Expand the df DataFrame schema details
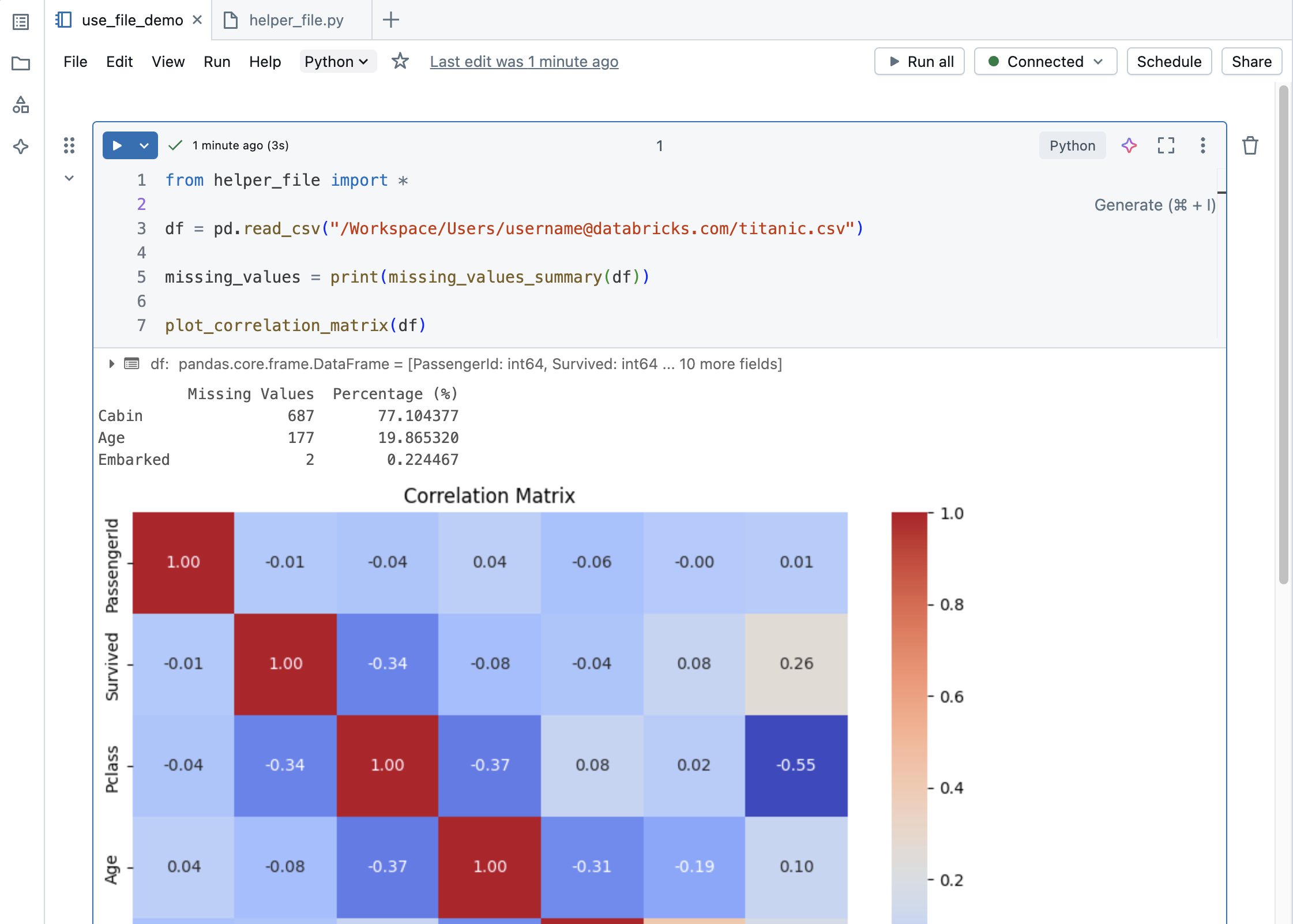This screenshot has width=1293, height=924. tap(111, 364)
